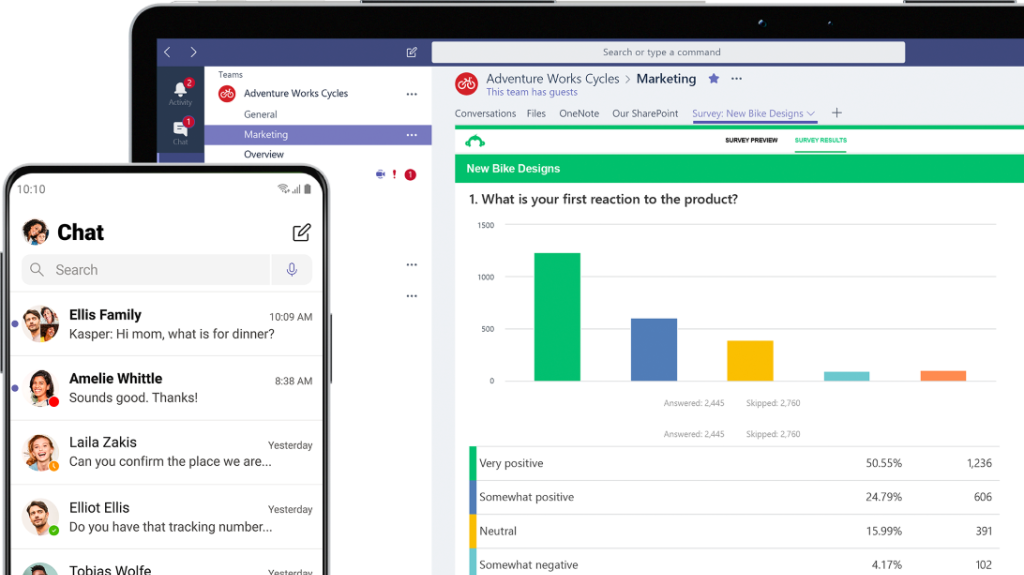Add a new tab with the plus icon
The width and height of the screenshot is (1024, 575).
pyautogui.click(x=837, y=113)
